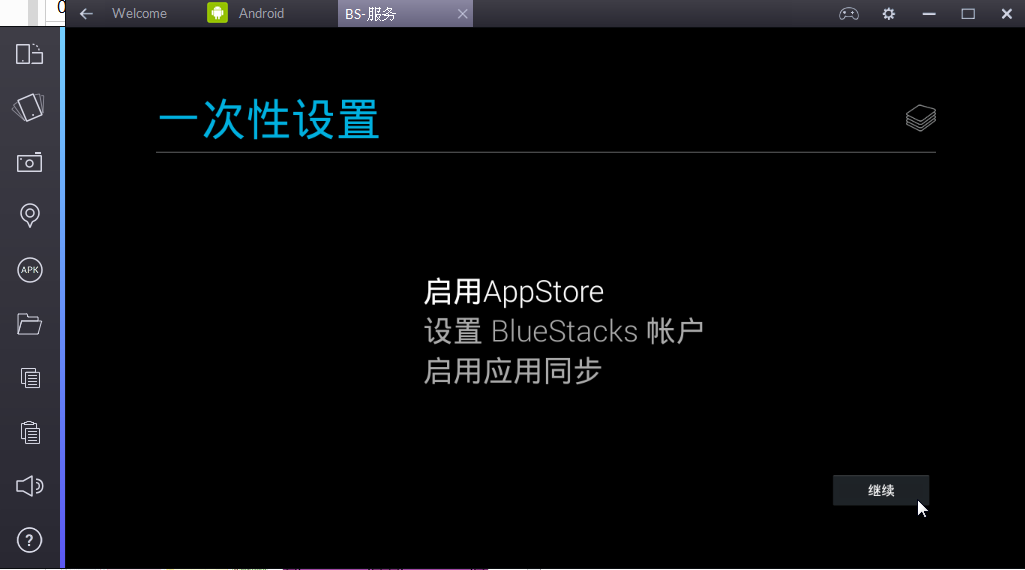Screen dimensions: 1025x570
Task: Click the 继续 continue button
Action: pos(881,490)
